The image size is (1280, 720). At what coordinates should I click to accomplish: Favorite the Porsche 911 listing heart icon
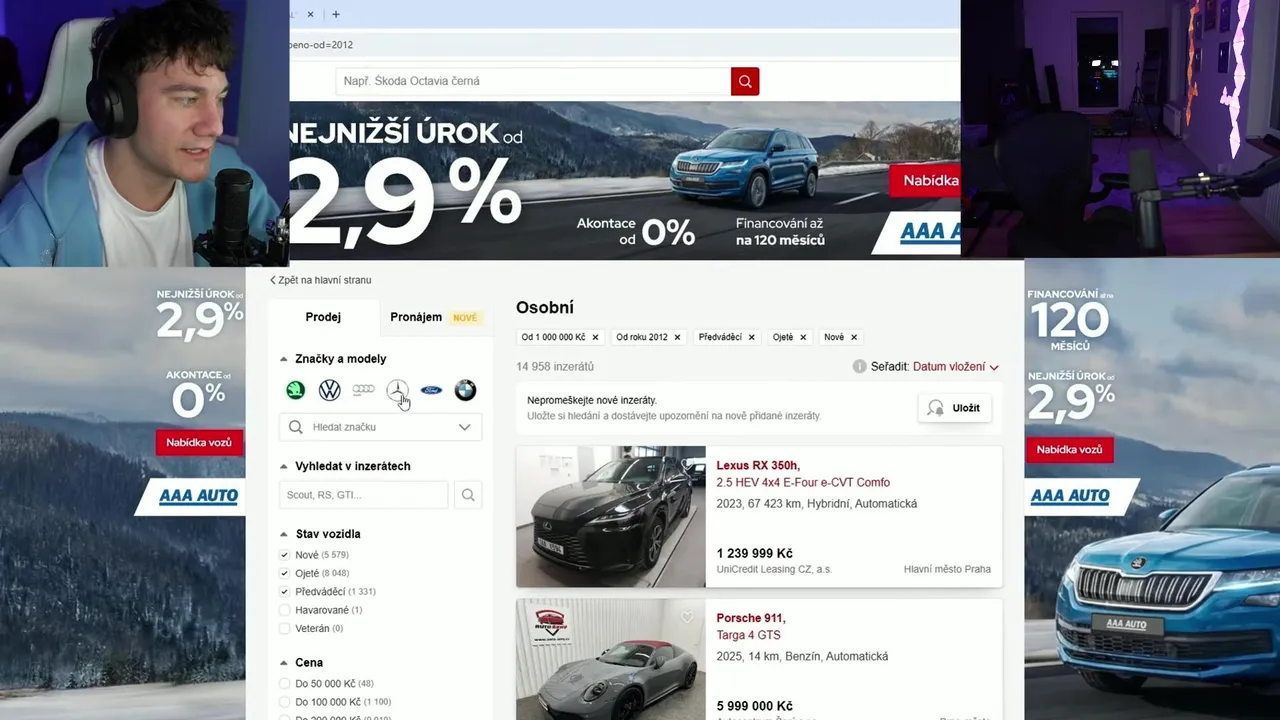tap(687, 617)
